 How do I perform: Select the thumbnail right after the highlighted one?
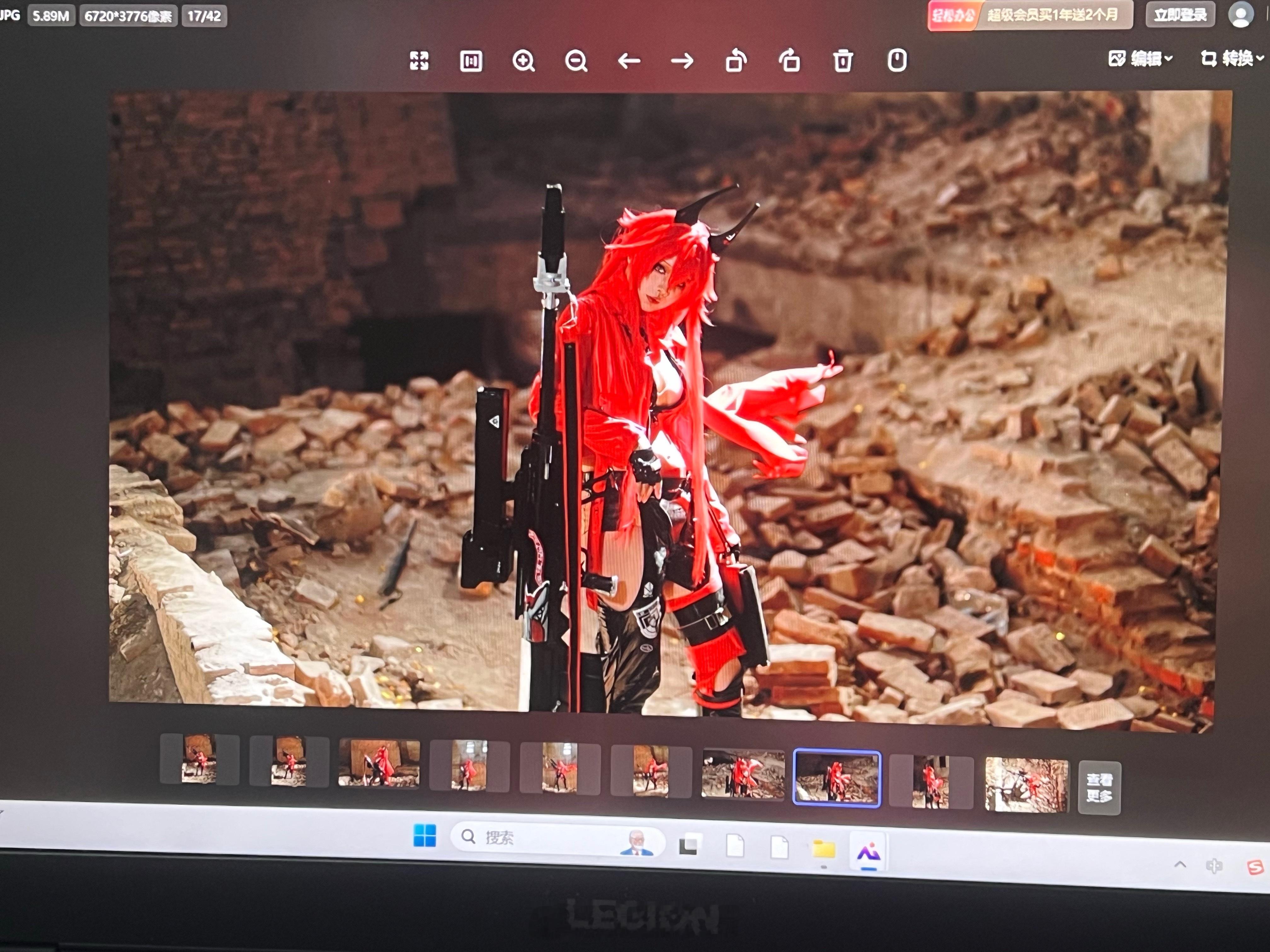pos(931,782)
